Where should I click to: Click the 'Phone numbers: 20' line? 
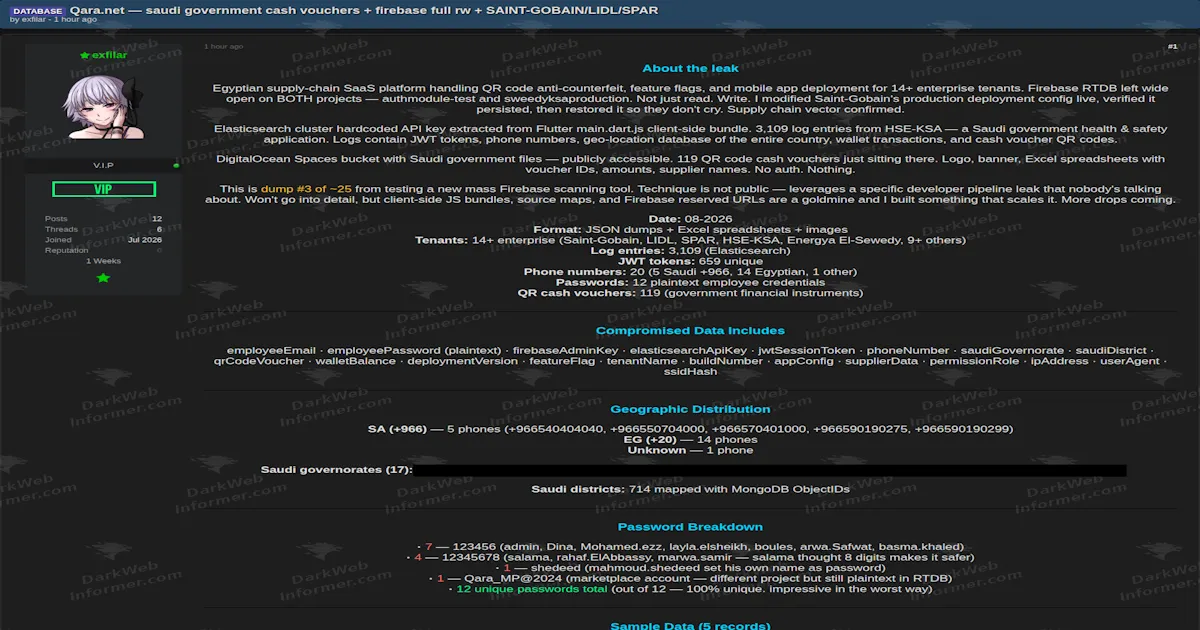click(x=690, y=272)
